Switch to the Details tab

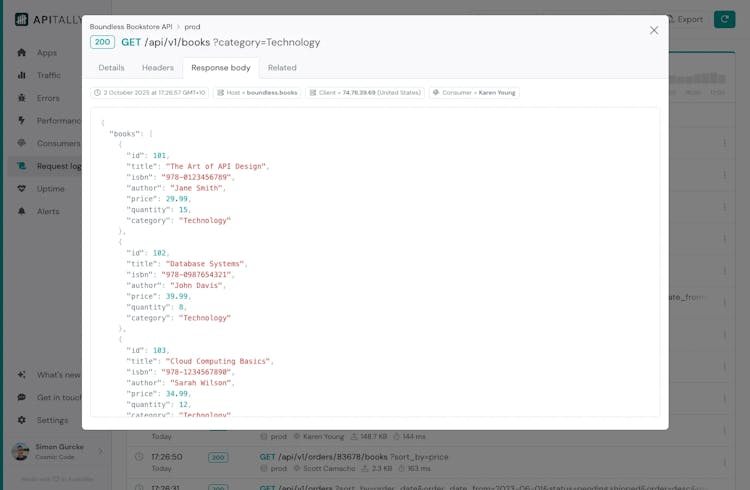[111, 68]
